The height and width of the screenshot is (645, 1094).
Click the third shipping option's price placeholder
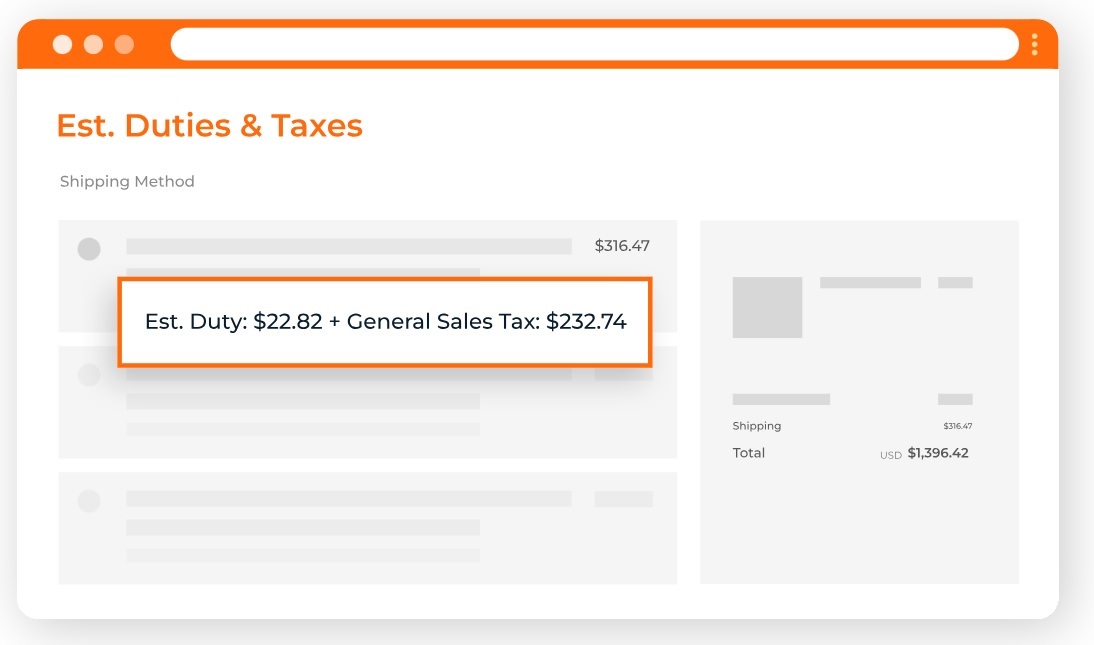coord(623,499)
